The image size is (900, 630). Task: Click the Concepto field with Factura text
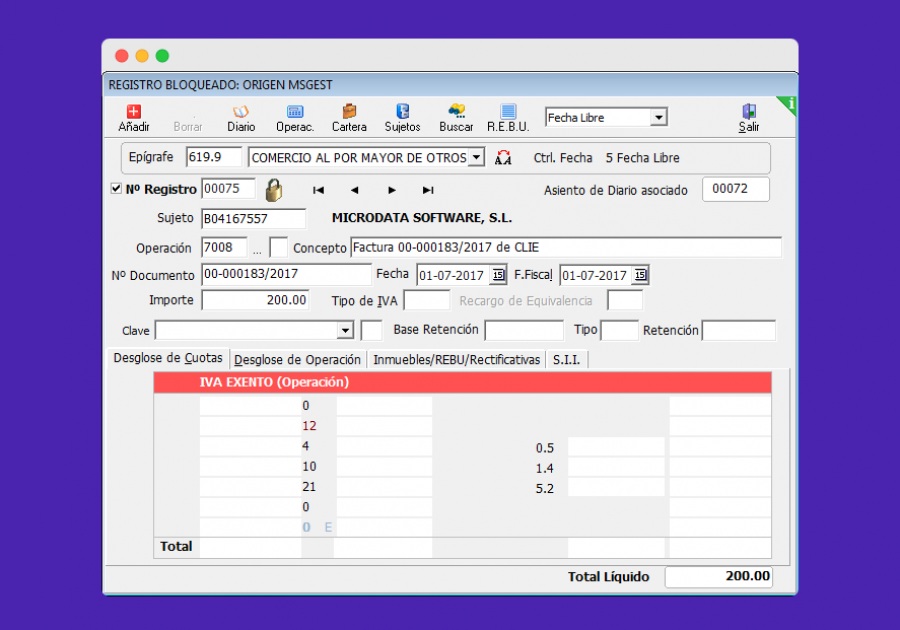[x=566, y=247]
